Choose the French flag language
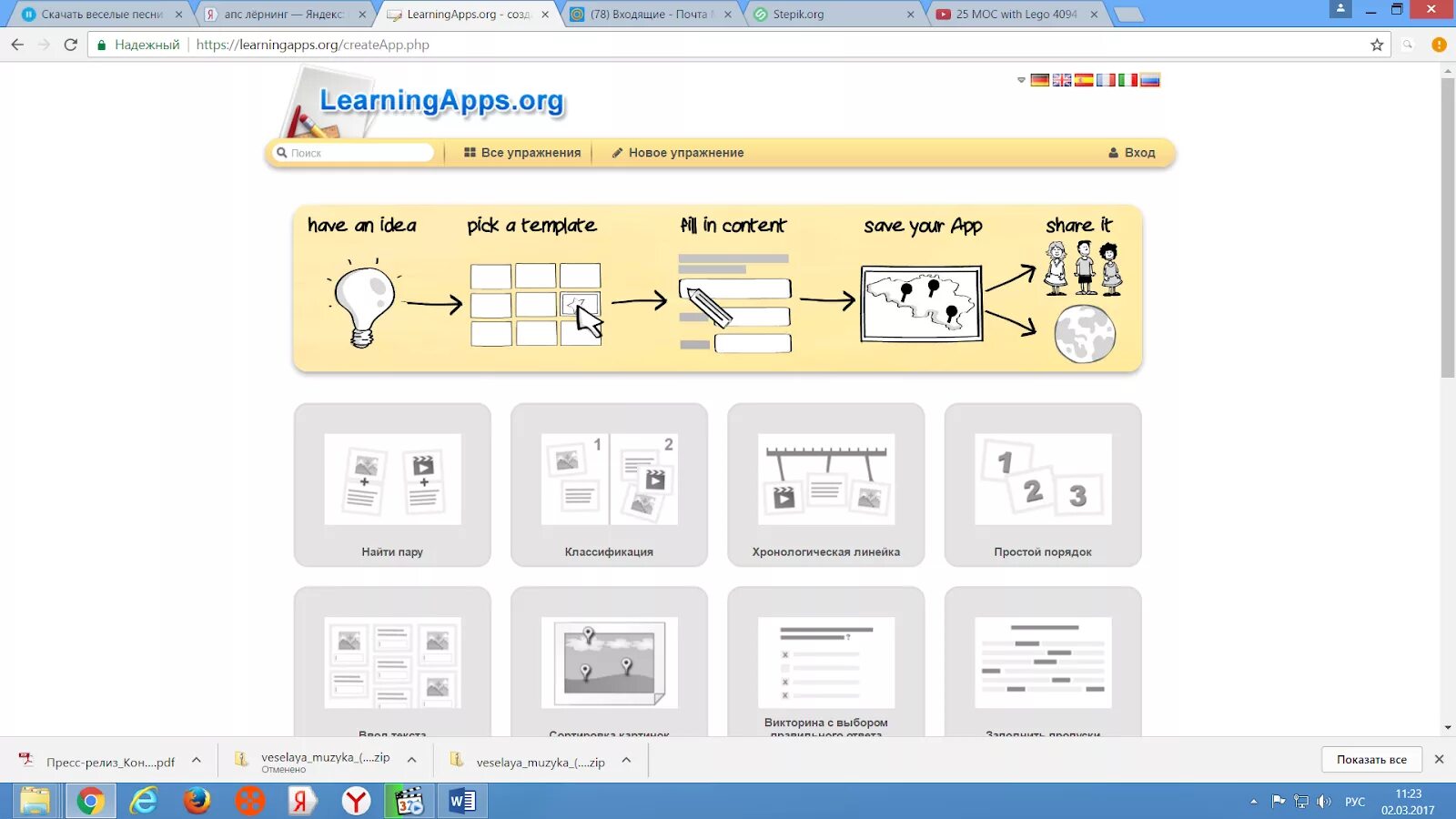1456x819 pixels. pyautogui.click(x=1106, y=80)
